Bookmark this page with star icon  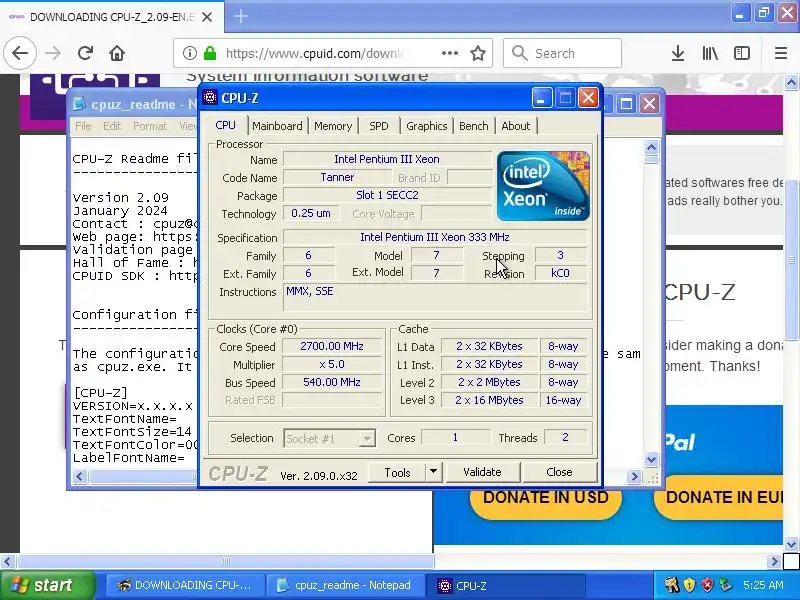478,53
